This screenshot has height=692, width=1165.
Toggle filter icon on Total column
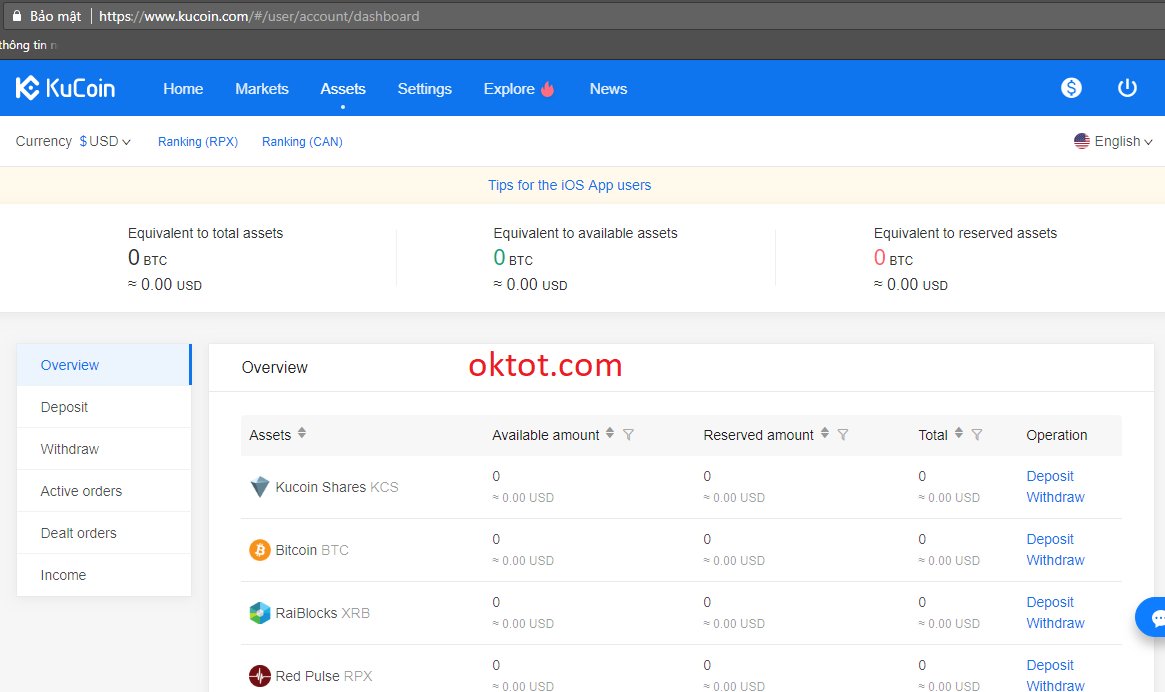pyautogui.click(x=977, y=435)
